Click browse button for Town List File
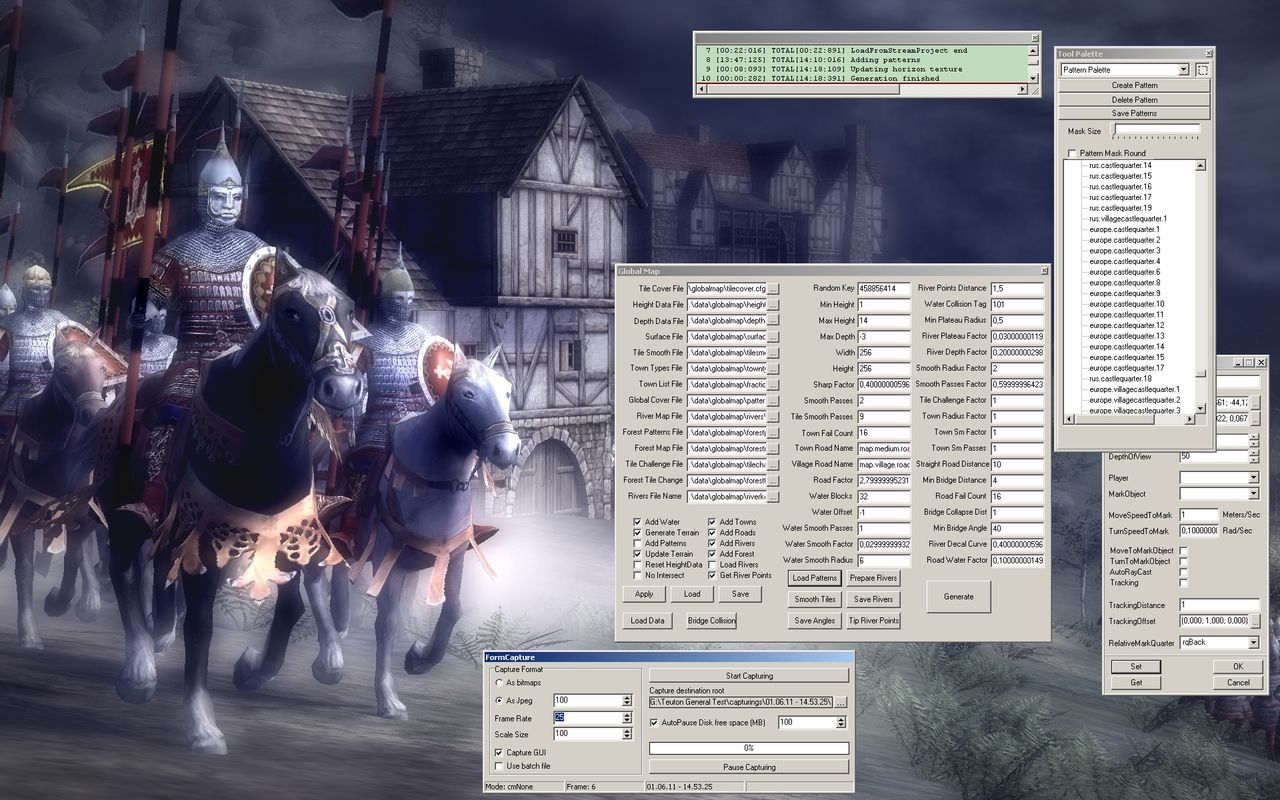 click(773, 385)
